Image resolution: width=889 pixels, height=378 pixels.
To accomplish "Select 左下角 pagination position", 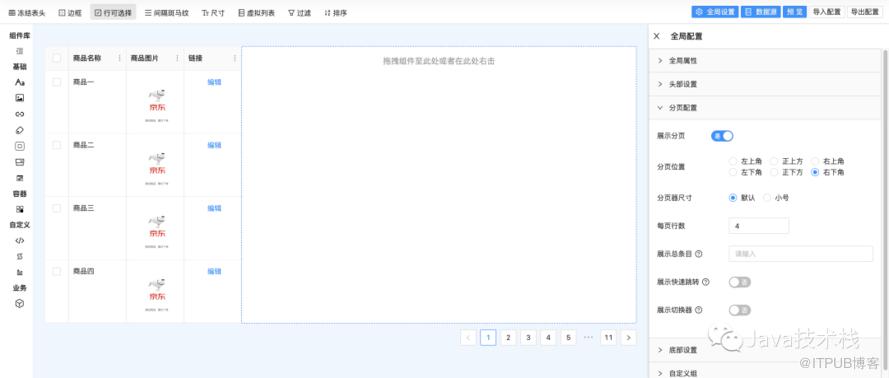I will (x=733, y=172).
